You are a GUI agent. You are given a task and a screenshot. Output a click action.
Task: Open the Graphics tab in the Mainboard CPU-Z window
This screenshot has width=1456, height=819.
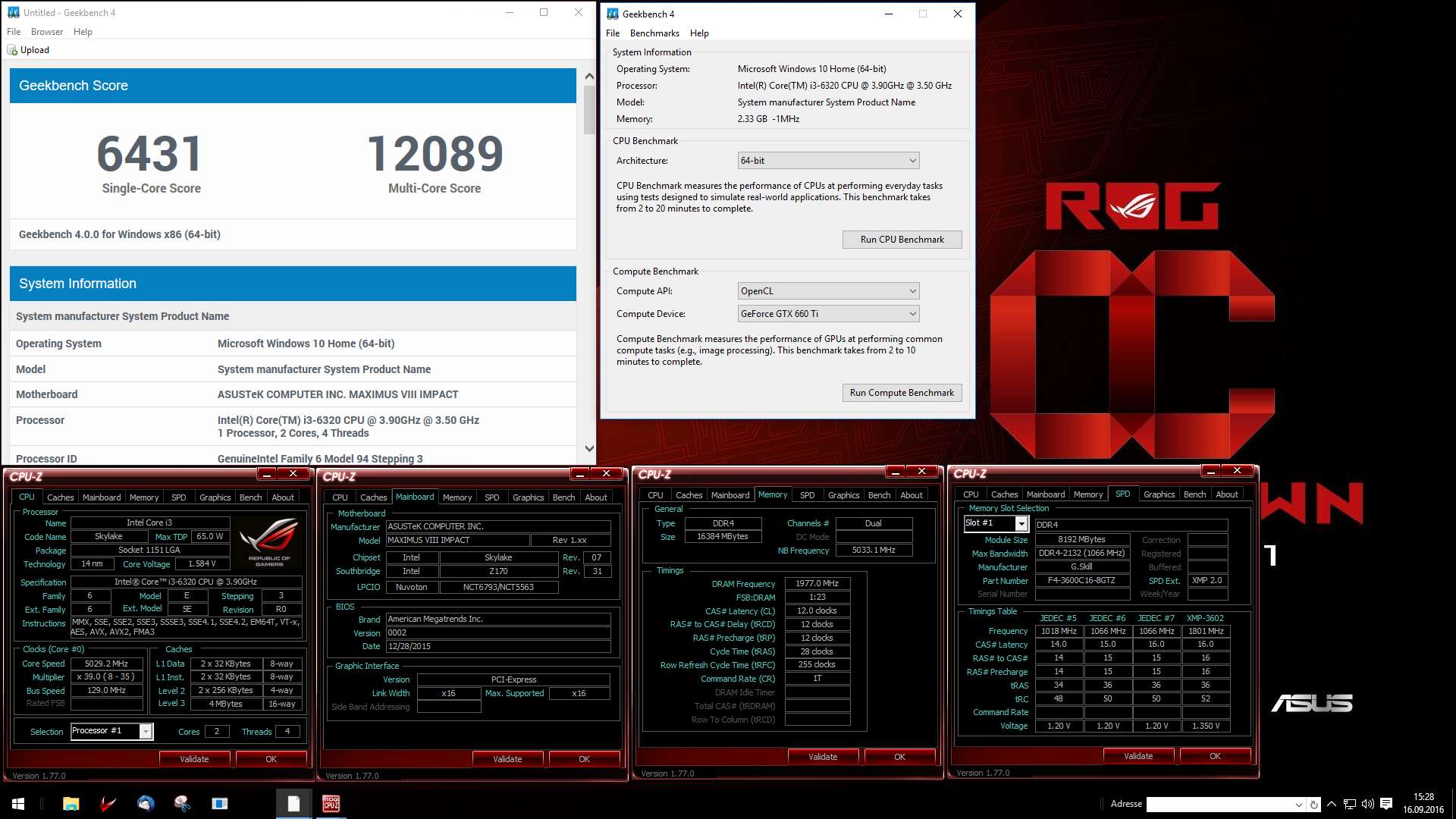[x=528, y=497]
